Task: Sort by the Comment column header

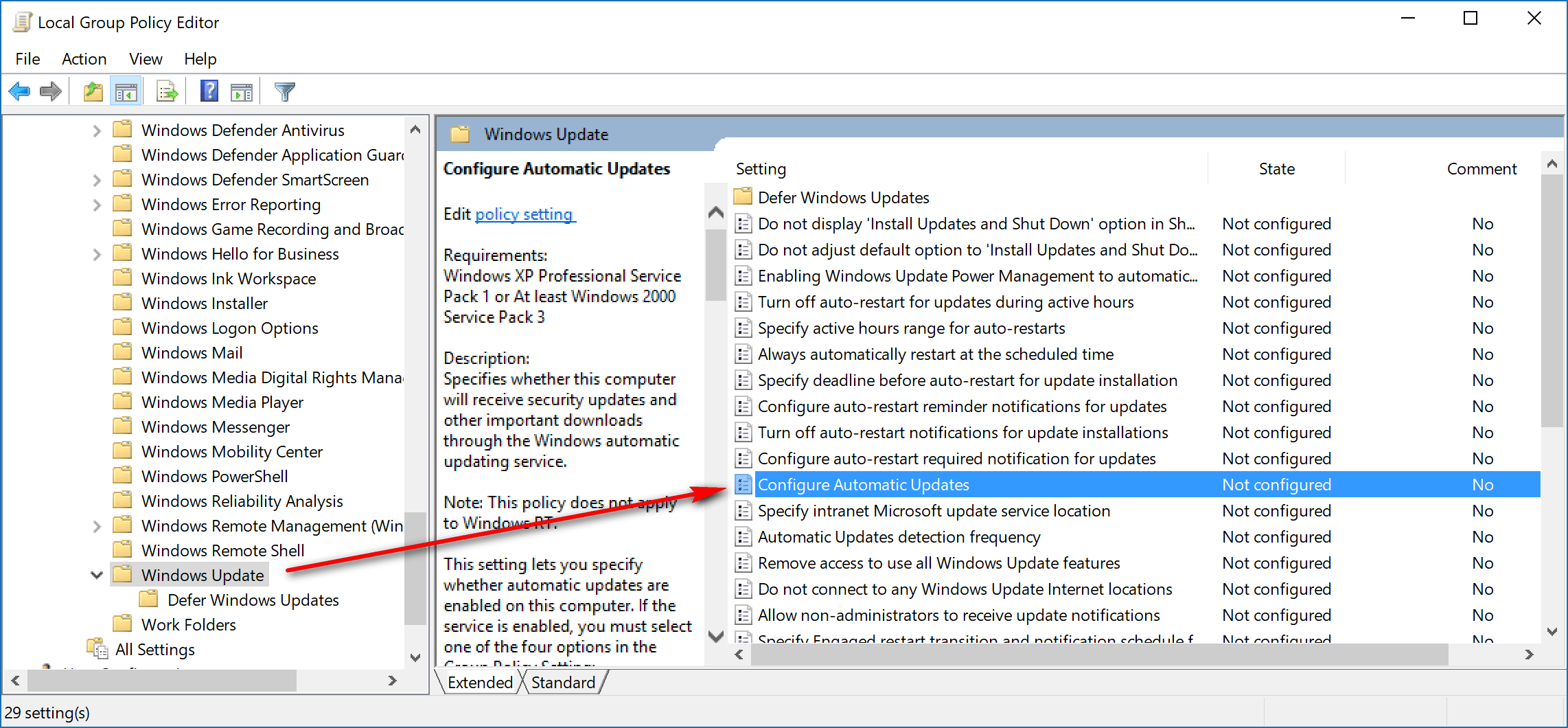Action: [1481, 168]
